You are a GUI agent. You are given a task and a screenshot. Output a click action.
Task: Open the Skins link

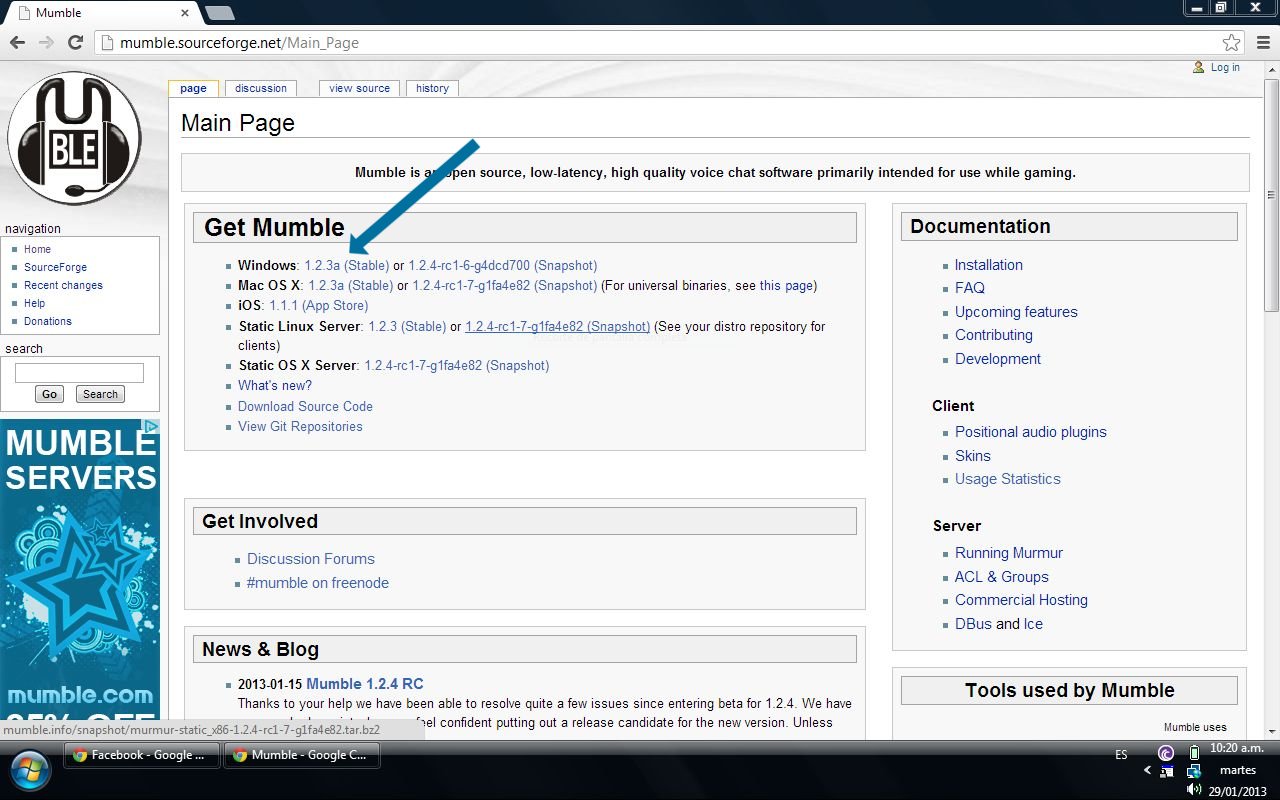(x=973, y=456)
